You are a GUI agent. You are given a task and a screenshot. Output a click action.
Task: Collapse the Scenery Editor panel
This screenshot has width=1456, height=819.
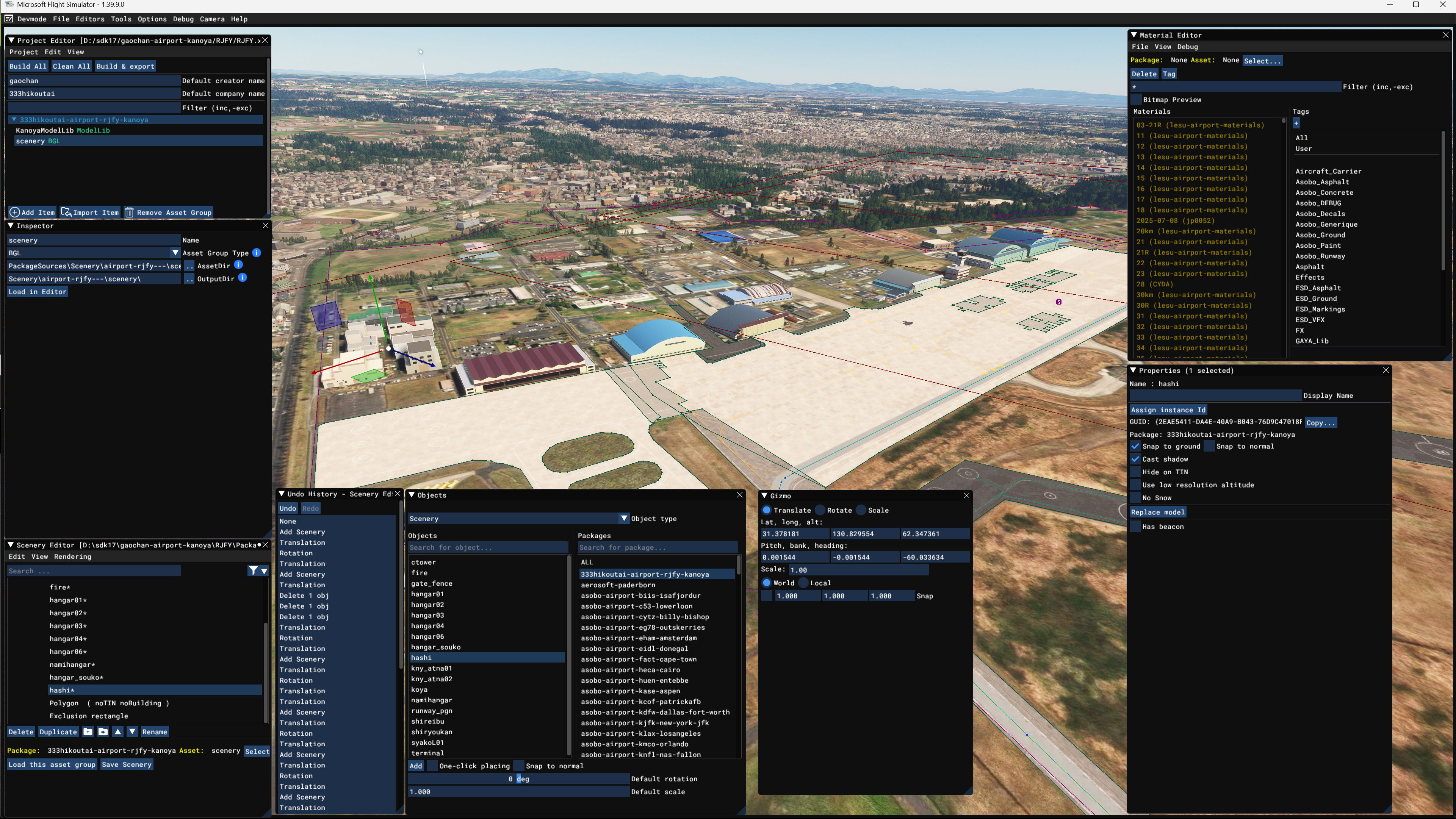point(11,545)
